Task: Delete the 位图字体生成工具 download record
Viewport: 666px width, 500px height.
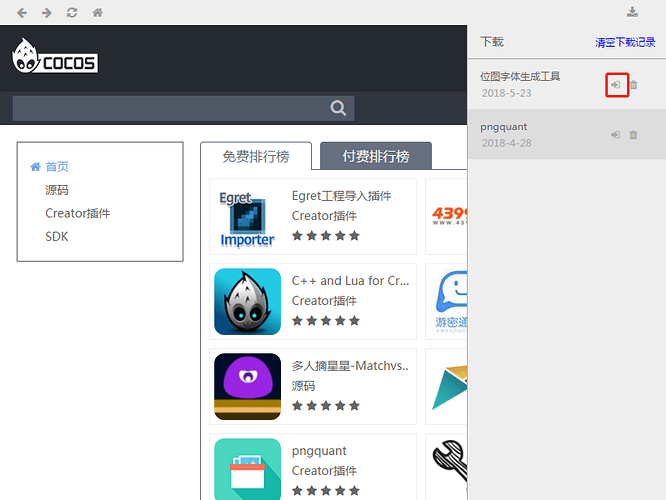Action: (x=634, y=85)
